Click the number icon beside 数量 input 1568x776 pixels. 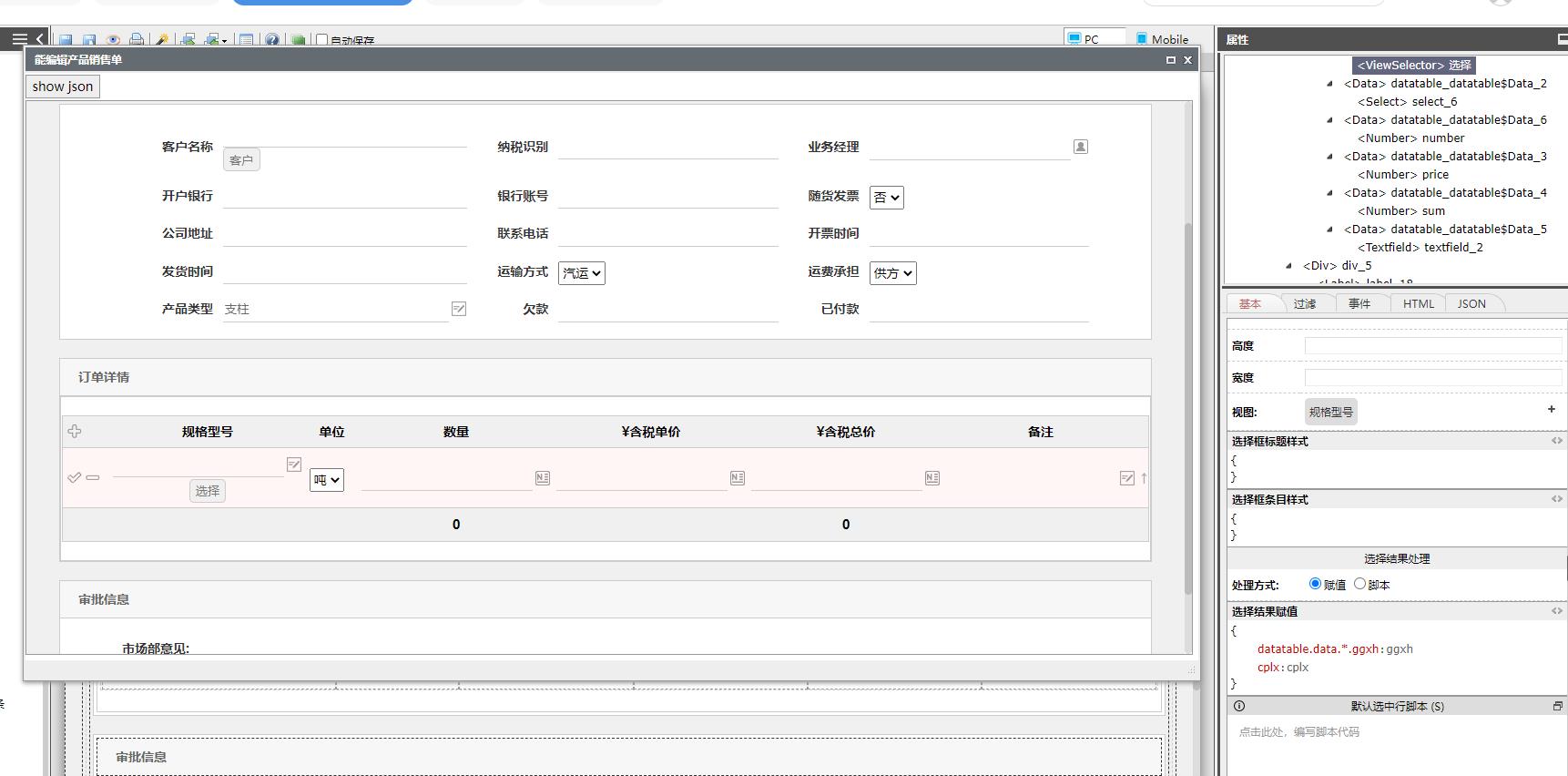pyautogui.click(x=543, y=477)
